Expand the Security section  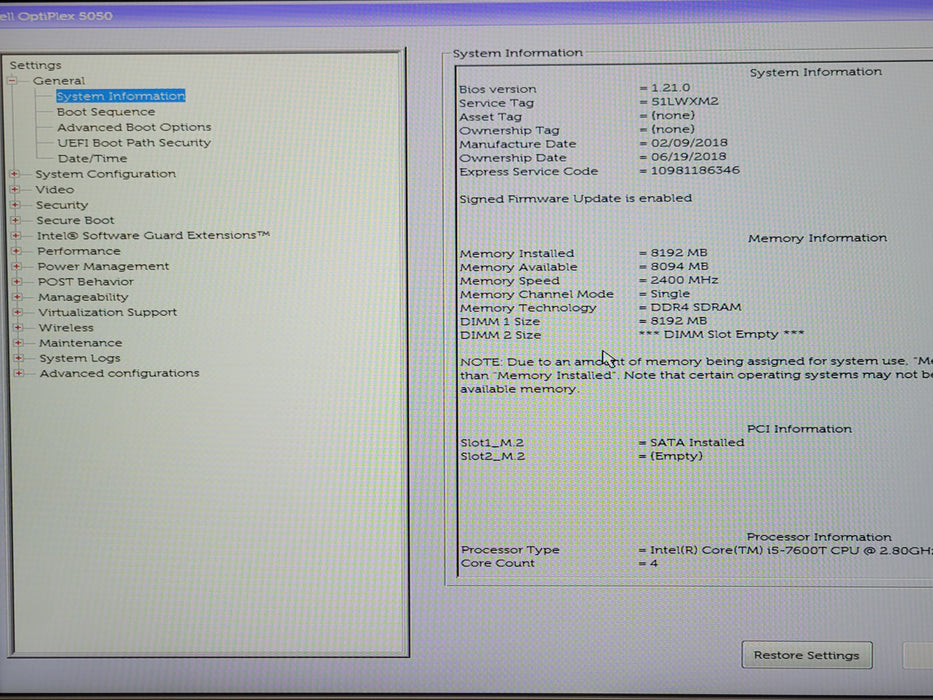click(15, 205)
